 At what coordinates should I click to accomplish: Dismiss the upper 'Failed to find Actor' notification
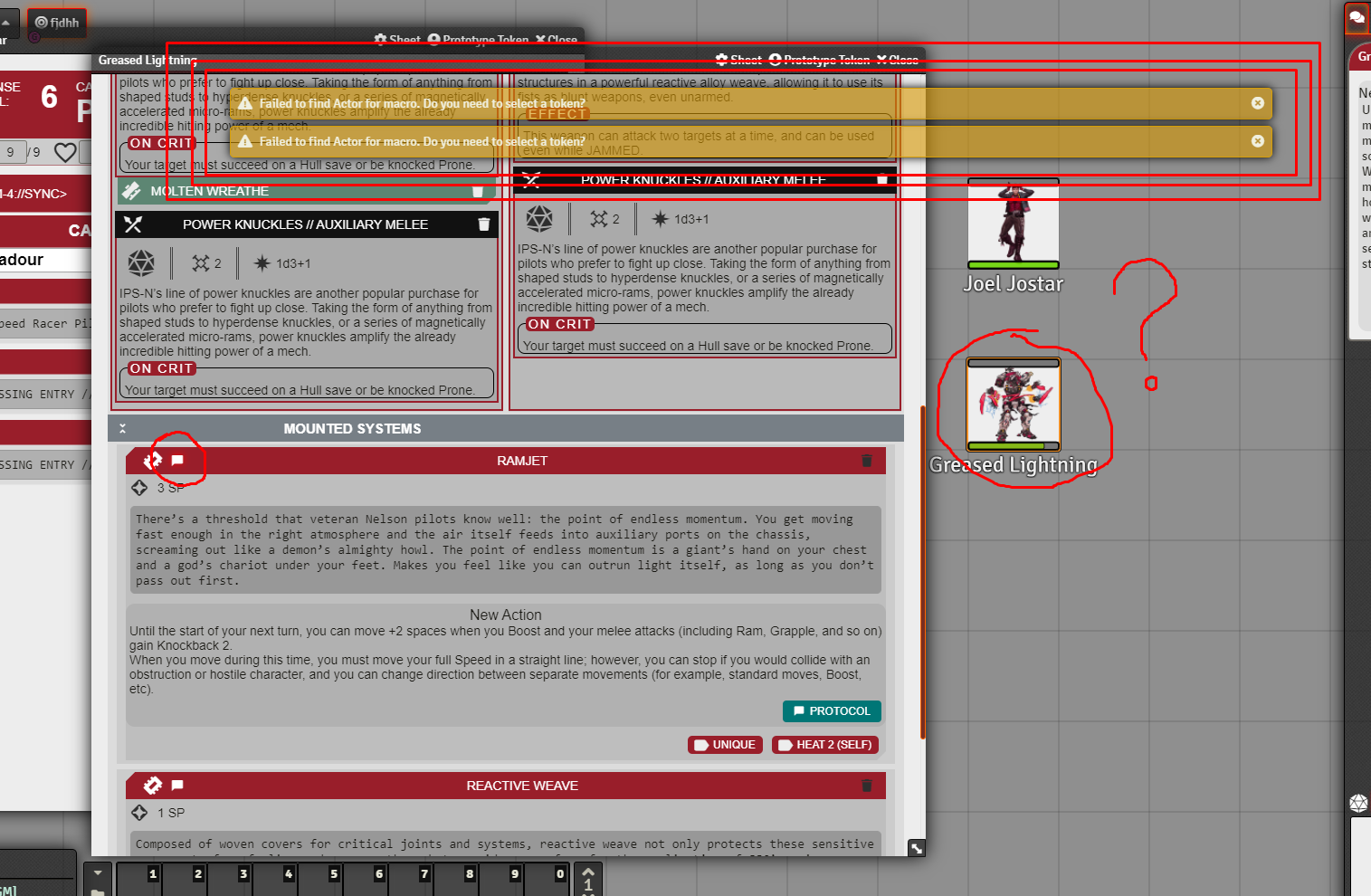pos(1257,103)
